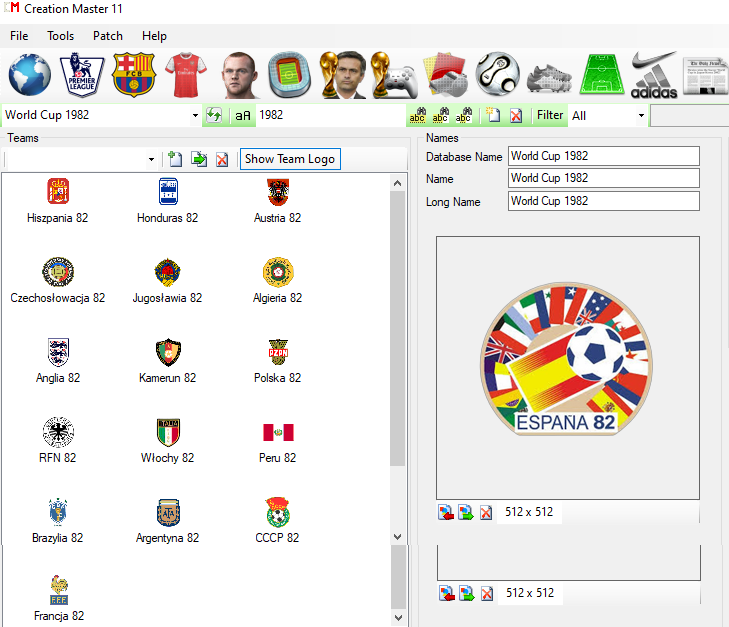
Task: Open the Premier League leagues icon
Action: (82, 75)
